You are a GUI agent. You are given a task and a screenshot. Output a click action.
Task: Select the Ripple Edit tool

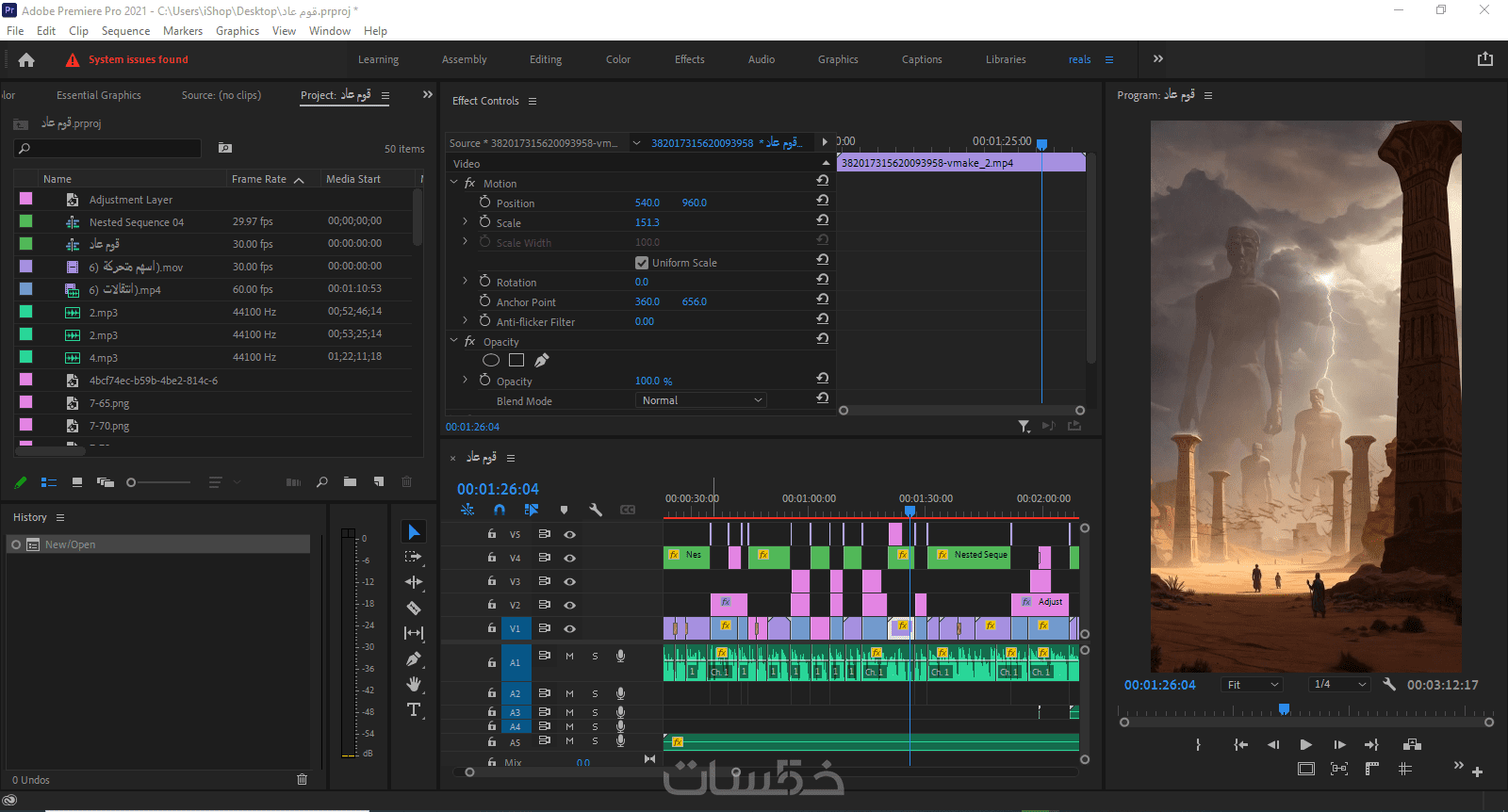click(413, 582)
